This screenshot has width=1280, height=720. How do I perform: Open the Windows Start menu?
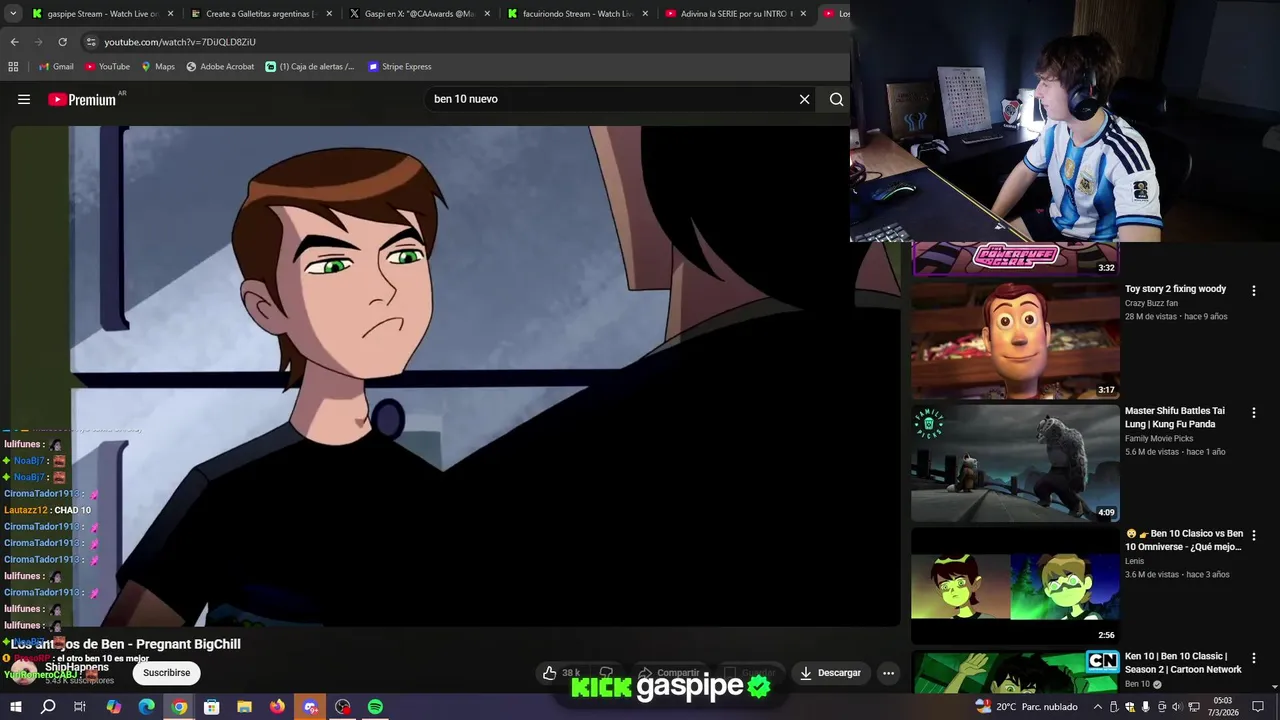(x=15, y=707)
